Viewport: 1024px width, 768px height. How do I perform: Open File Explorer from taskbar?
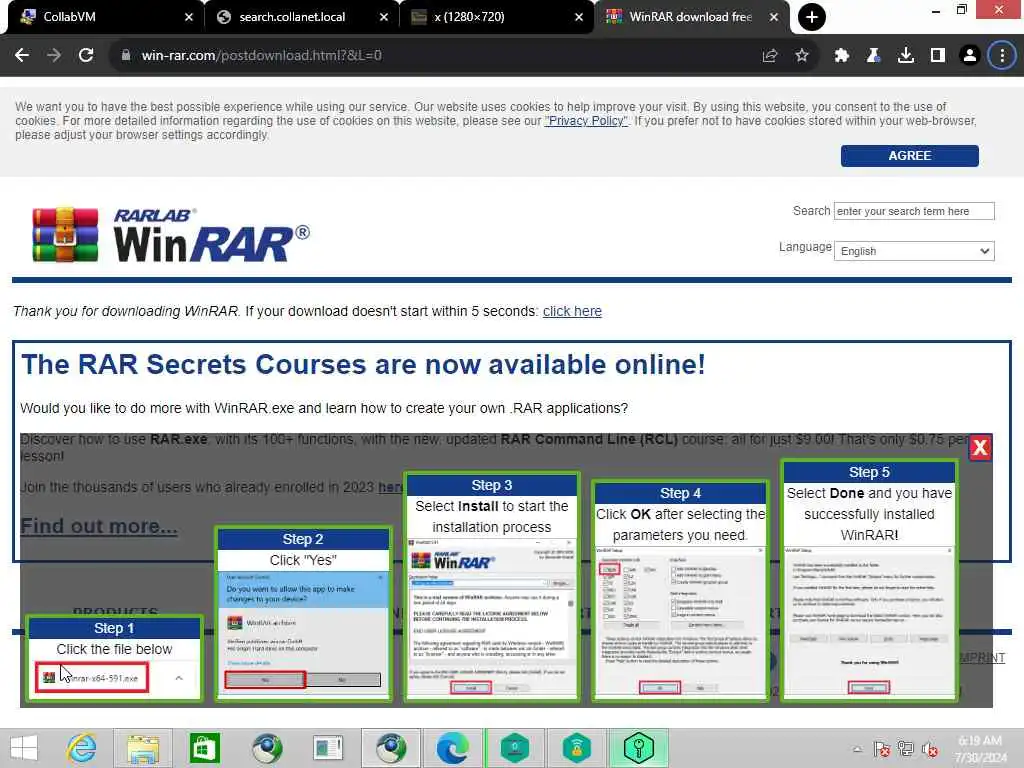(x=143, y=748)
